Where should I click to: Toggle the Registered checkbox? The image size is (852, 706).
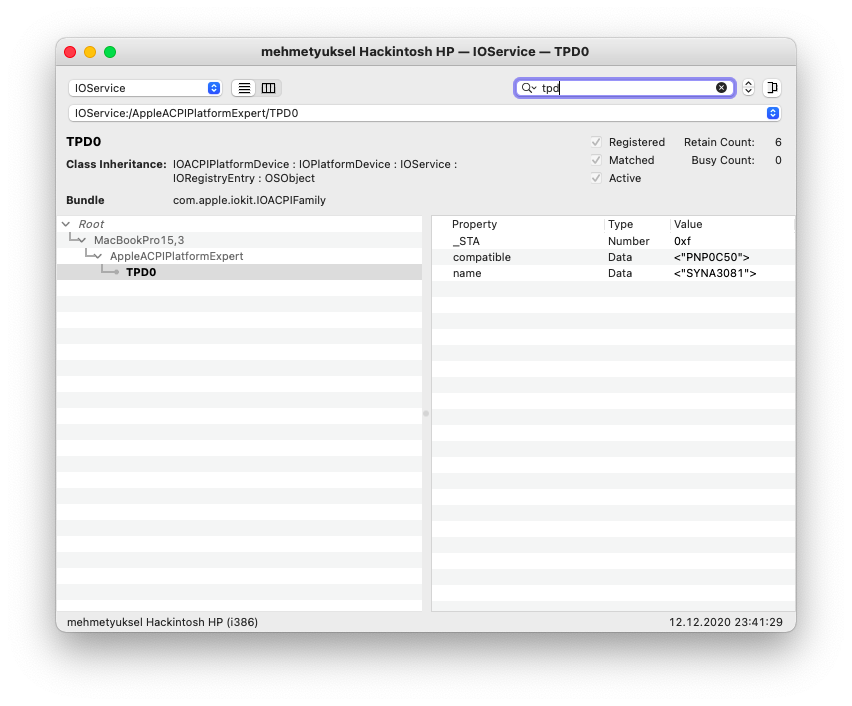click(597, 142)
